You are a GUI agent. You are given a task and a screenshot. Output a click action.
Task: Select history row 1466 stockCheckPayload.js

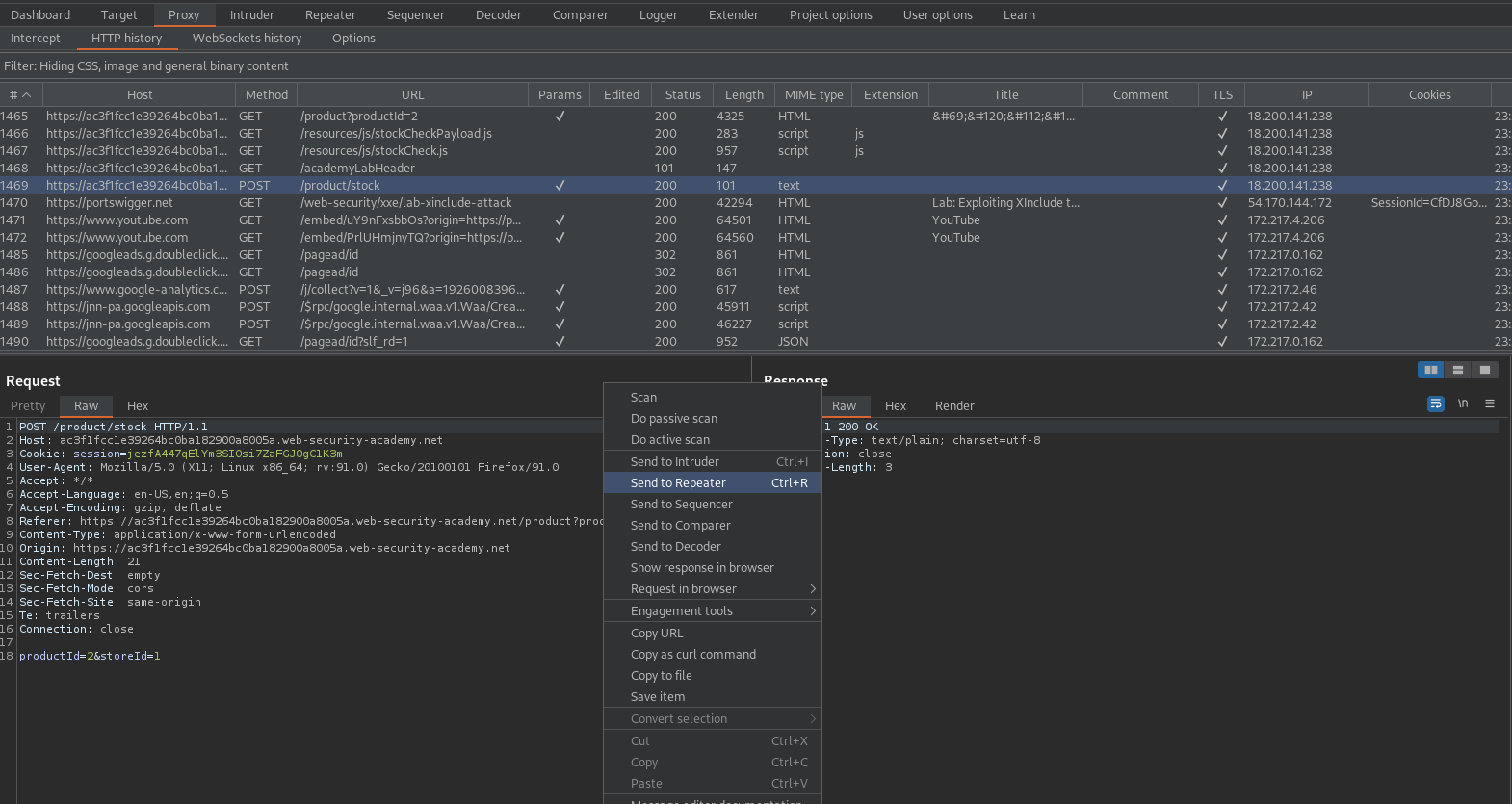pyautogui.click(x=755, y=133)
